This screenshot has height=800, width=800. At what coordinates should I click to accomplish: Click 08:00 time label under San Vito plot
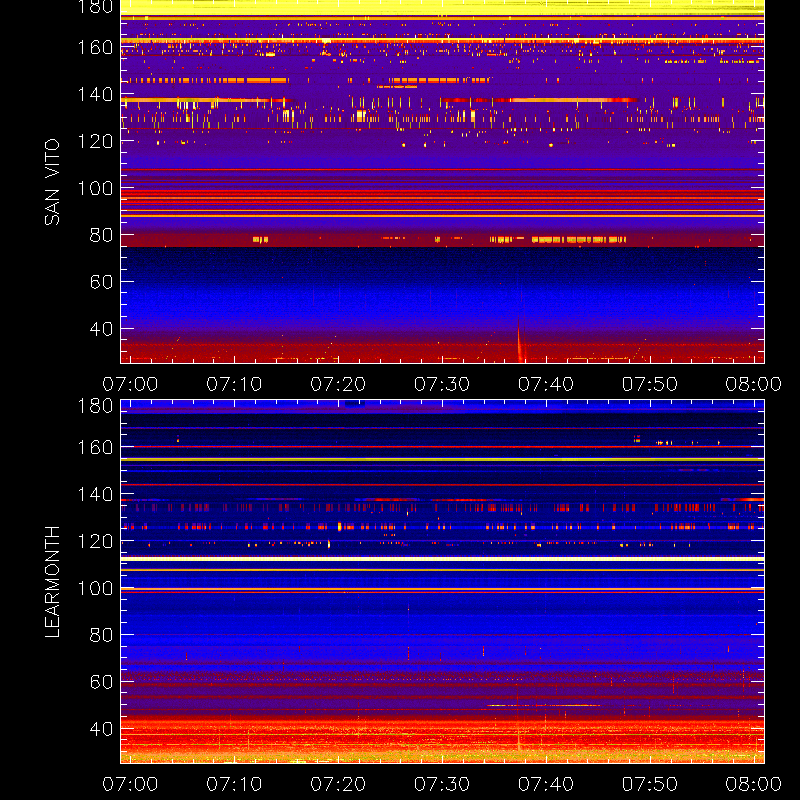click(754, 384)
